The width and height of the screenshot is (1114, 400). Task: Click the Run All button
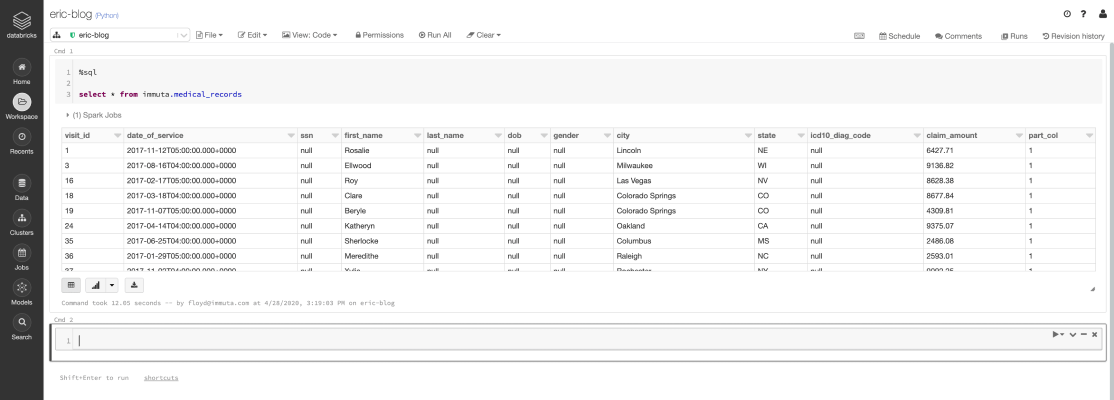click(x=435, y=35)
